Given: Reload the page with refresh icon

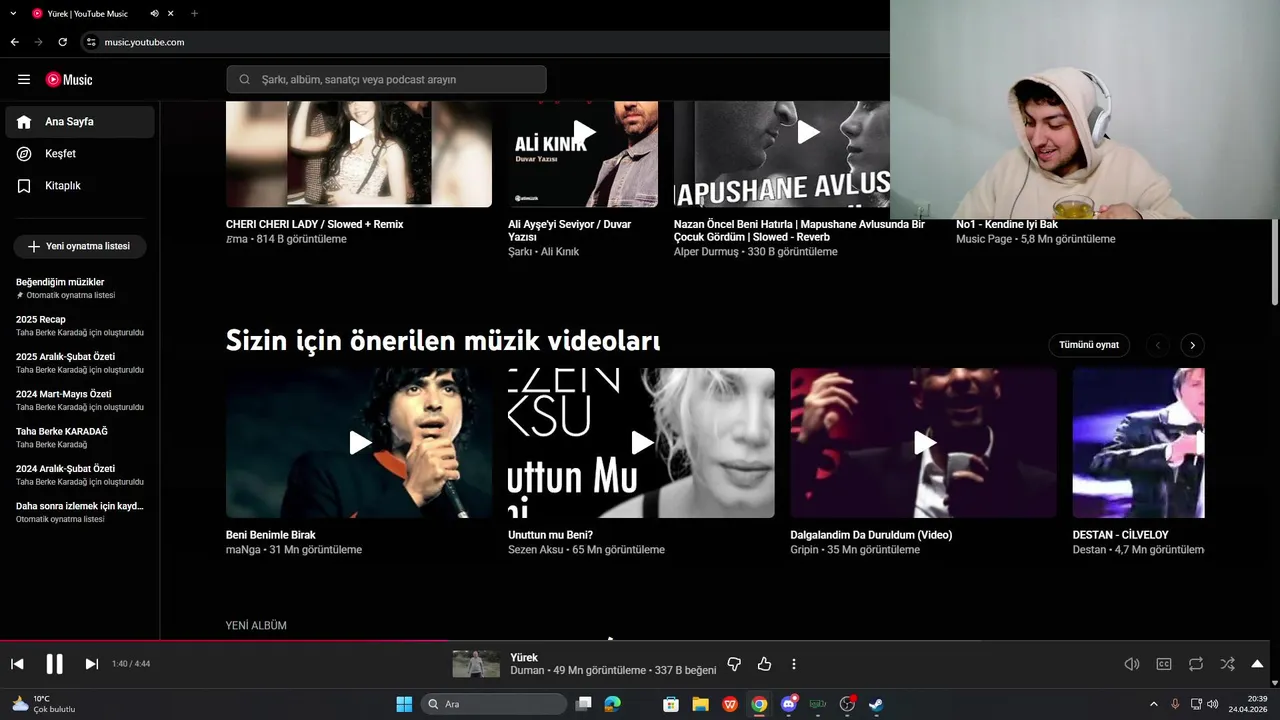Looking at the screenshot, I should 62,42.
